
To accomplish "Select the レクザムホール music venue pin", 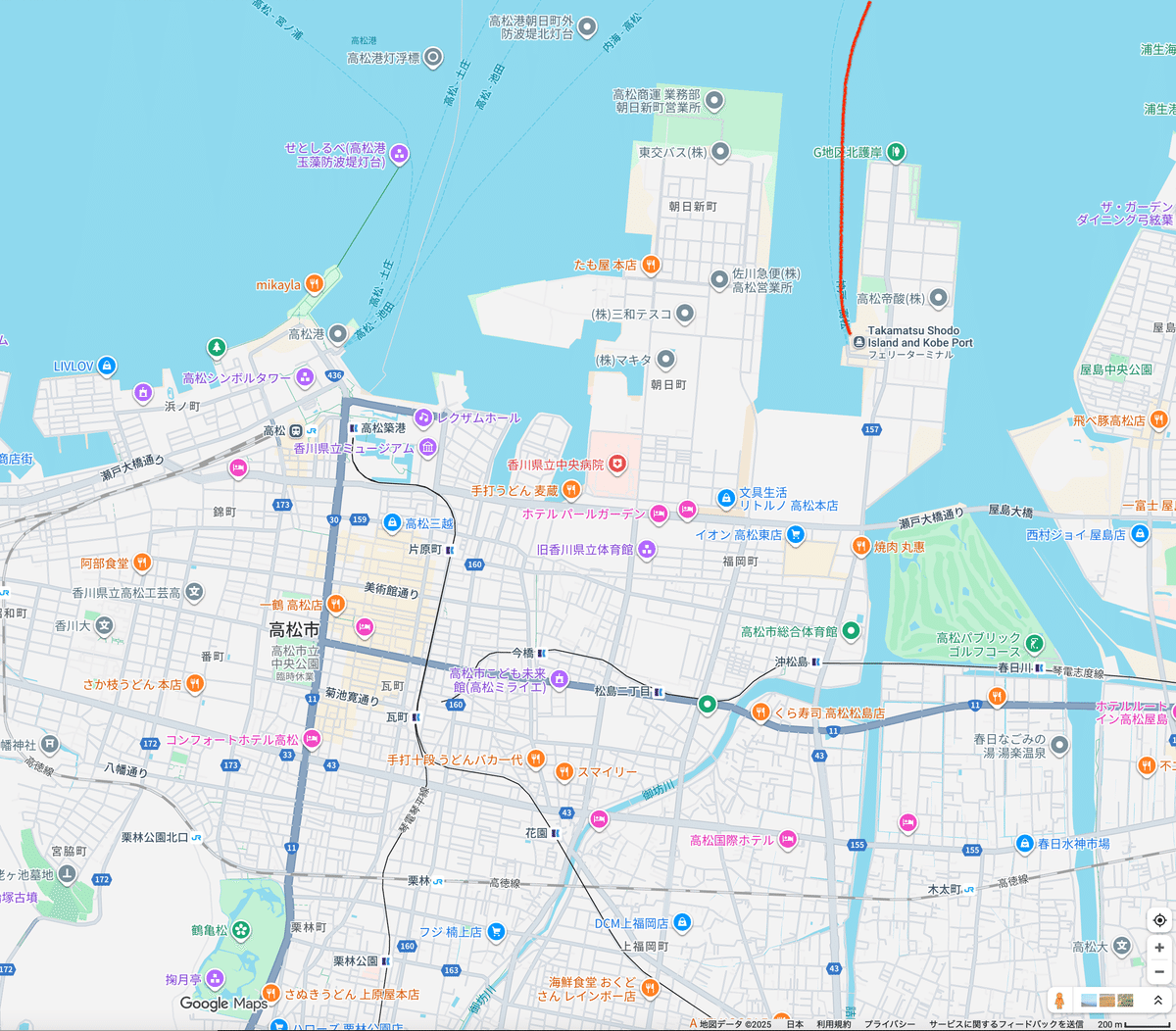I will [423, 417].
